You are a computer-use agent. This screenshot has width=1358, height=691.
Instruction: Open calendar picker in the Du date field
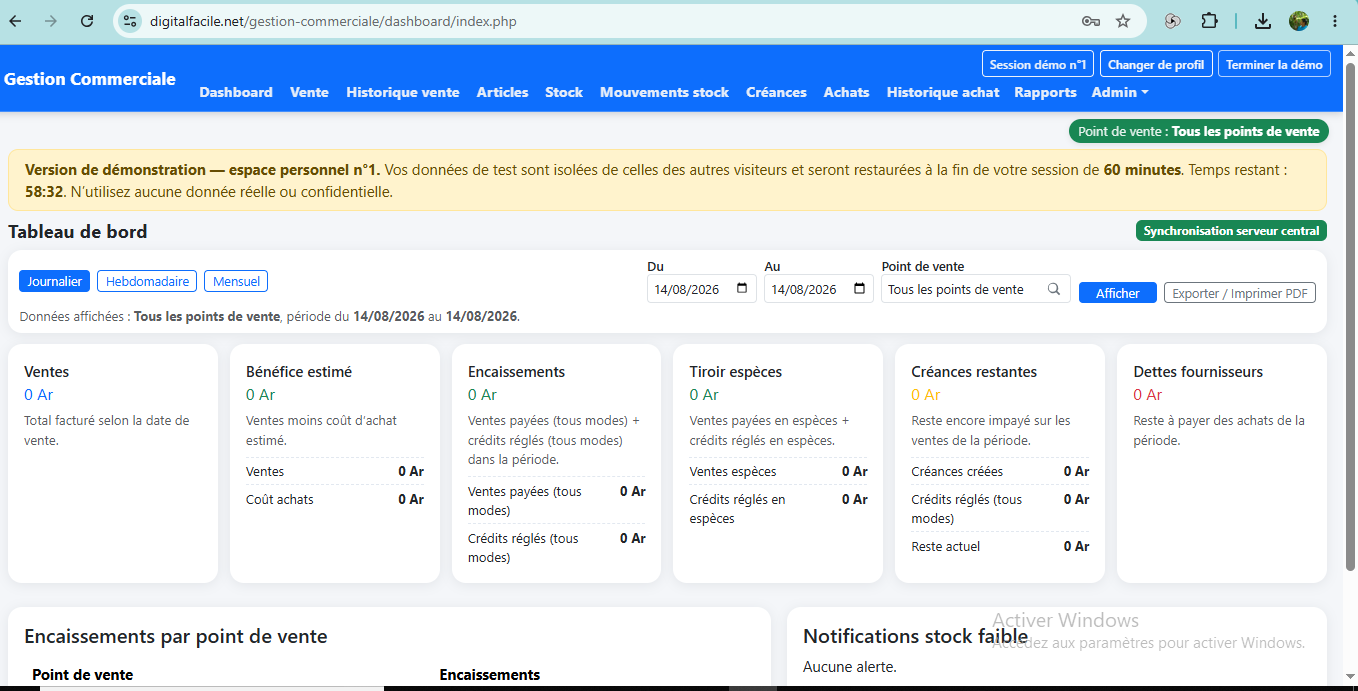(x=741, y=289)
